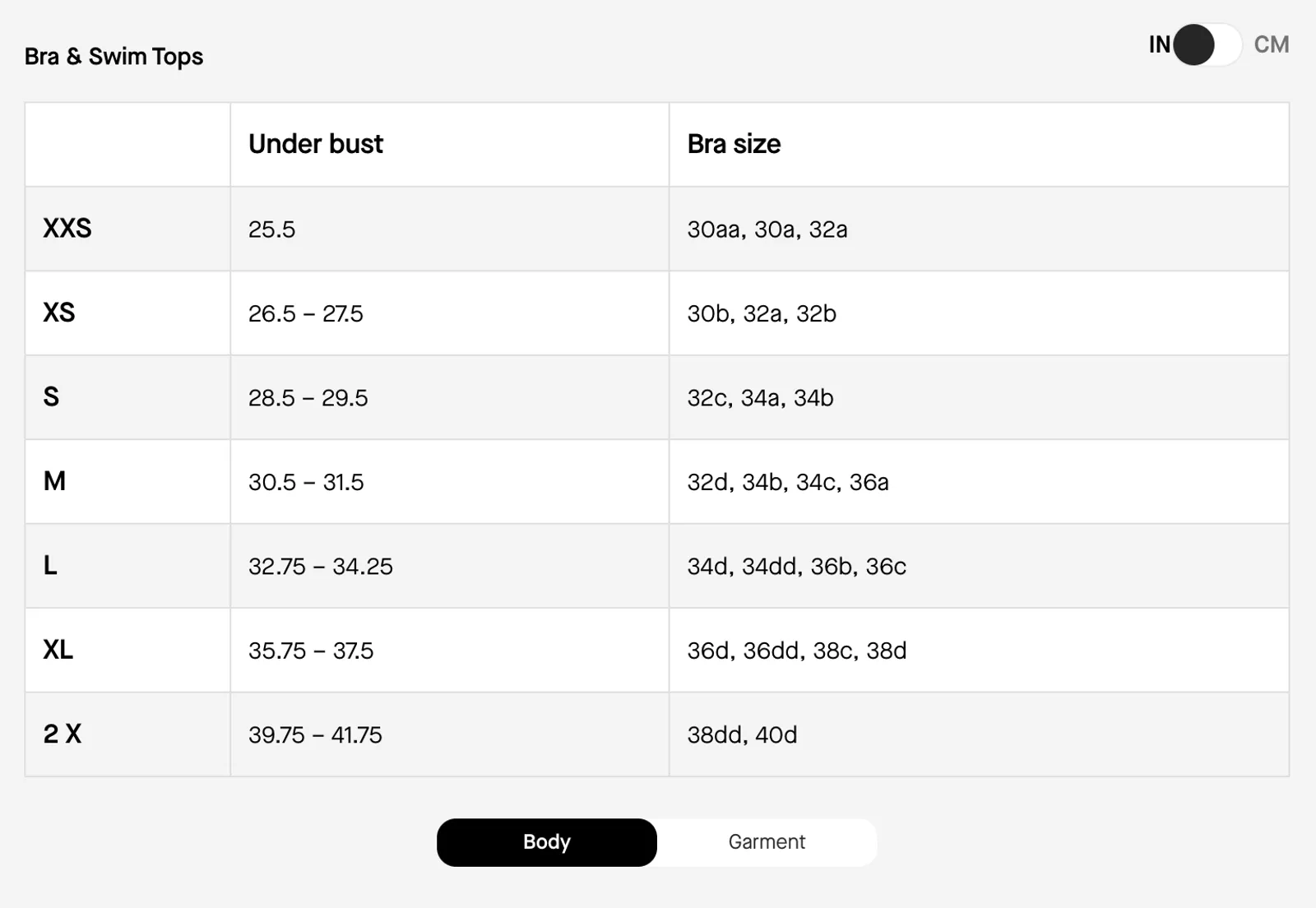Select the IN unit label
Image resolution: width=1316 pixels, height=908 pixels.
pos(1159,44)
